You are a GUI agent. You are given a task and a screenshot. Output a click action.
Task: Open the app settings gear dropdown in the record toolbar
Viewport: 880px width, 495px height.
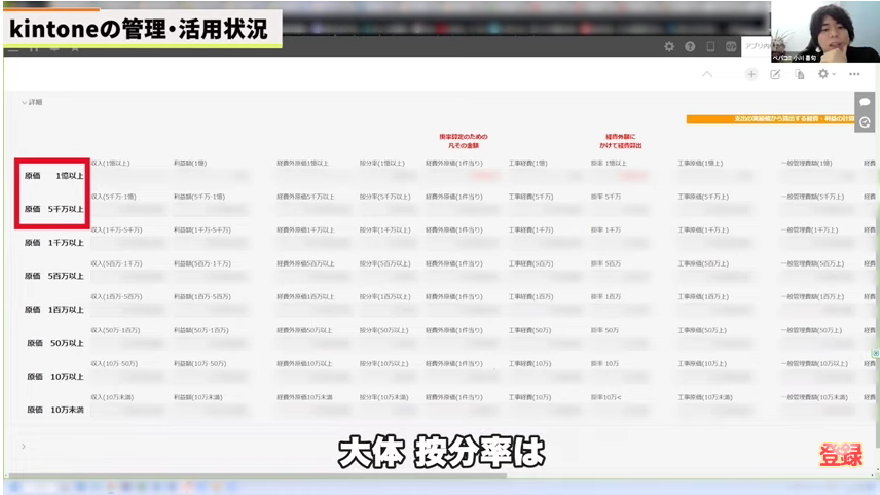tap(825, 74)
